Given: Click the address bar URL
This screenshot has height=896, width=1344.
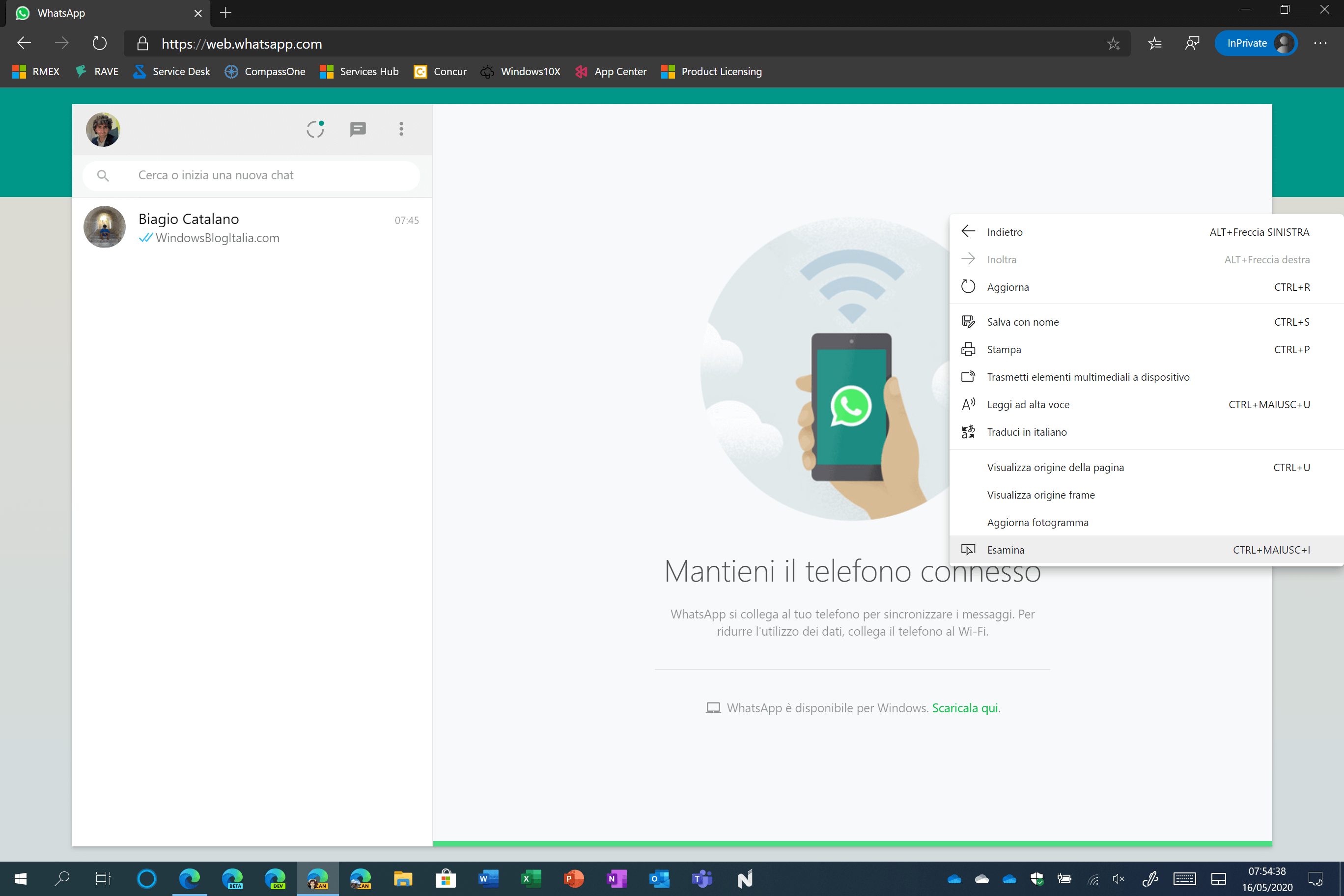Looking at the screenshot, I should pos(242,44).
